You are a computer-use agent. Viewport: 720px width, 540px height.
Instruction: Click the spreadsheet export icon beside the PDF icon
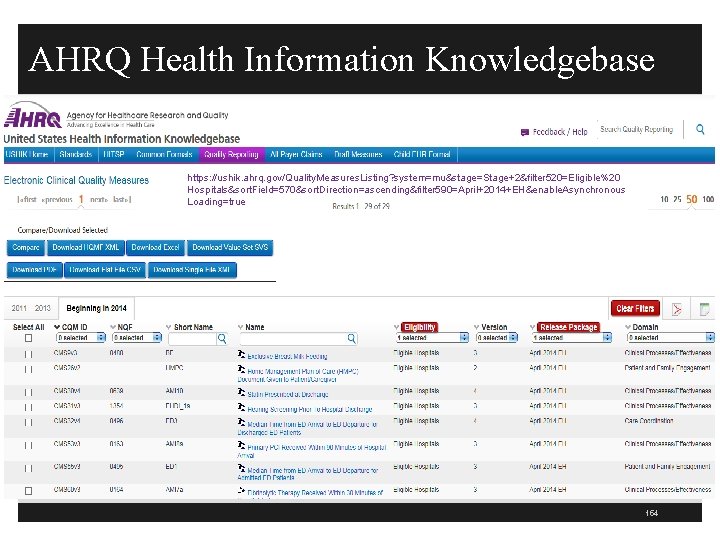pyautogui.click(x=704, y=309)
